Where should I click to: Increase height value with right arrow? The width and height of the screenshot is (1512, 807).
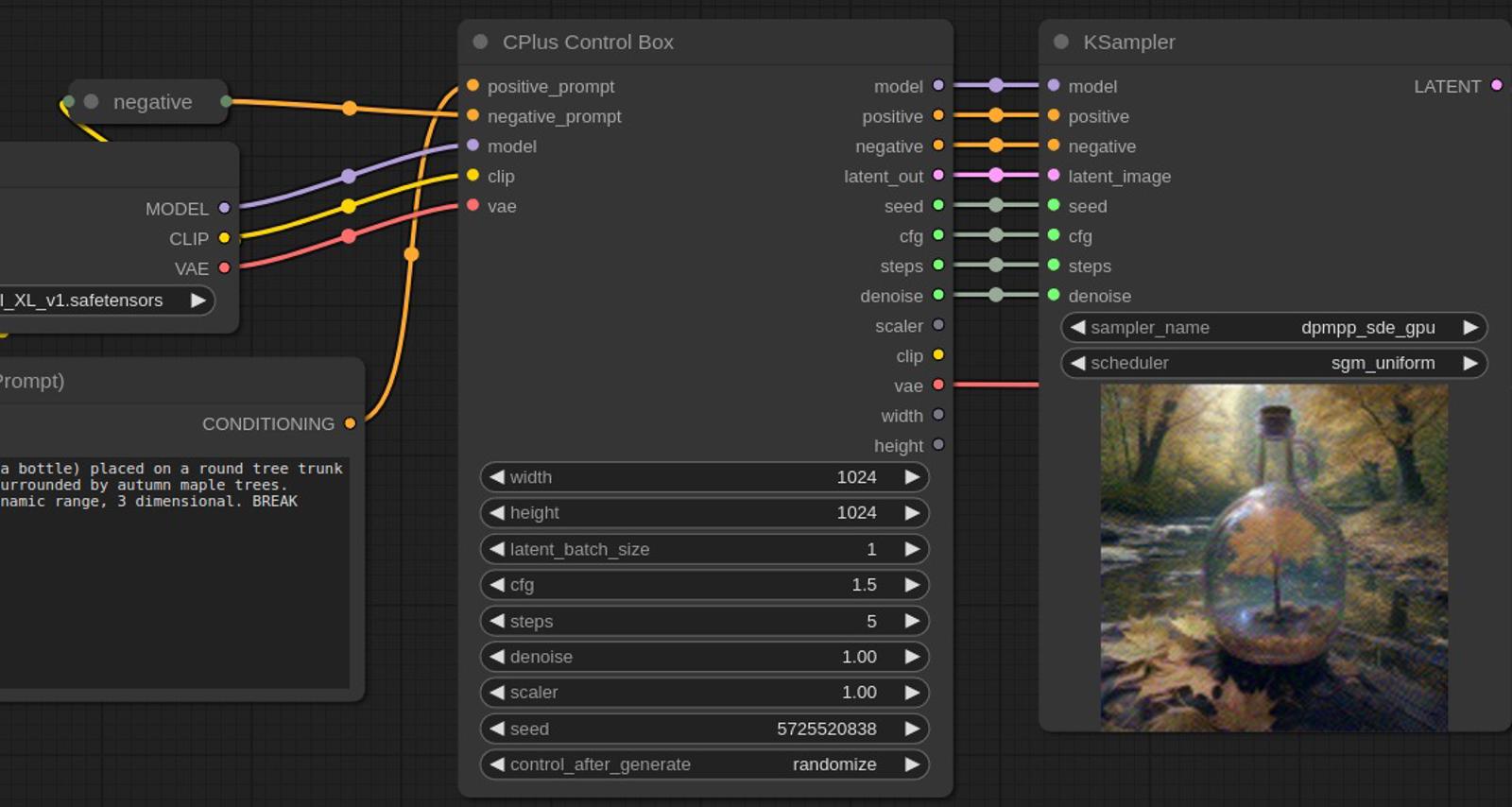coord(912,512)
